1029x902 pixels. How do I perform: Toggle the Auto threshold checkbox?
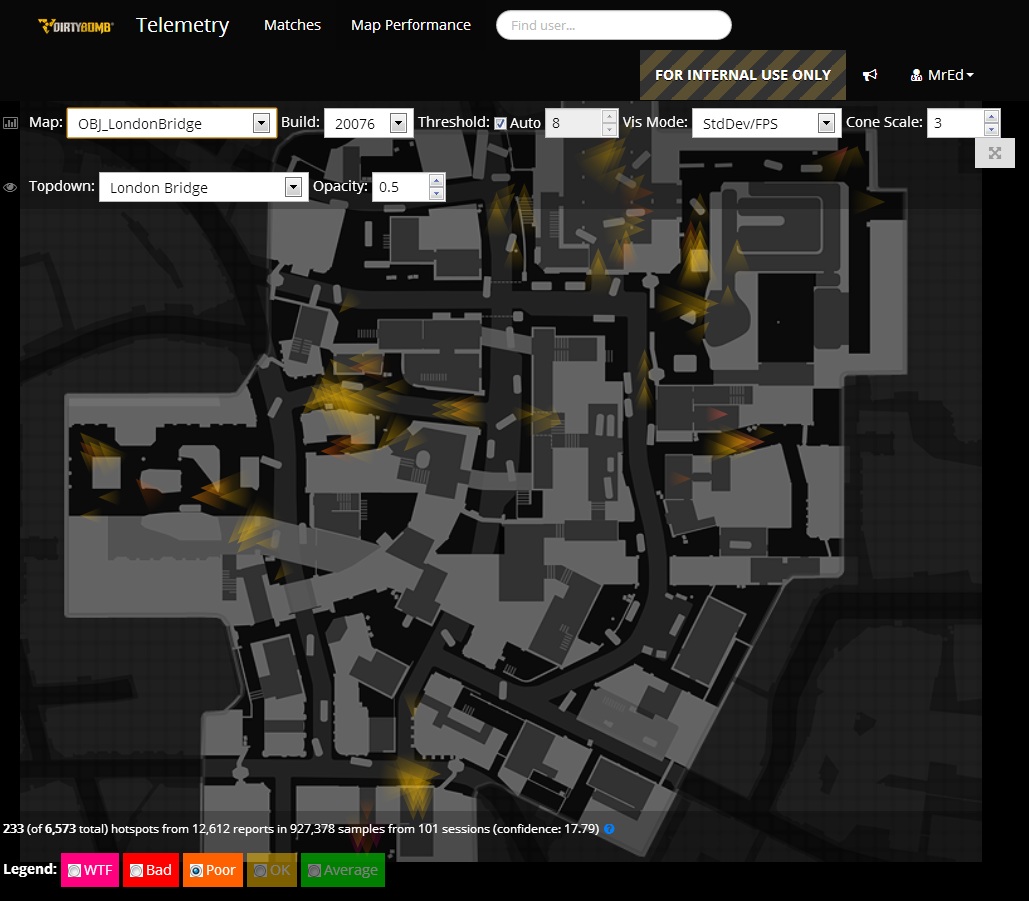501,123
